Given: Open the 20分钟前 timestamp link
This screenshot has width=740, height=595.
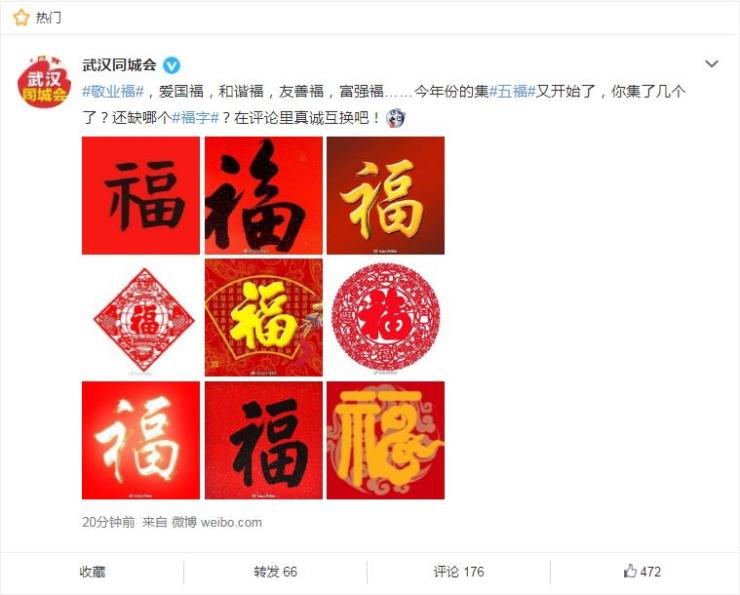Looking at the screenshot, I should point(109,522).
